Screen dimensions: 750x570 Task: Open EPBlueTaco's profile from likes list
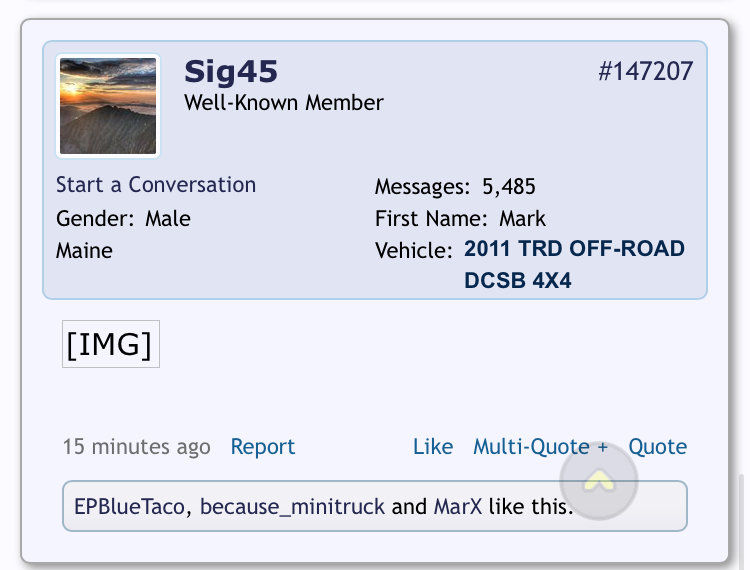[x=129, y=506]
